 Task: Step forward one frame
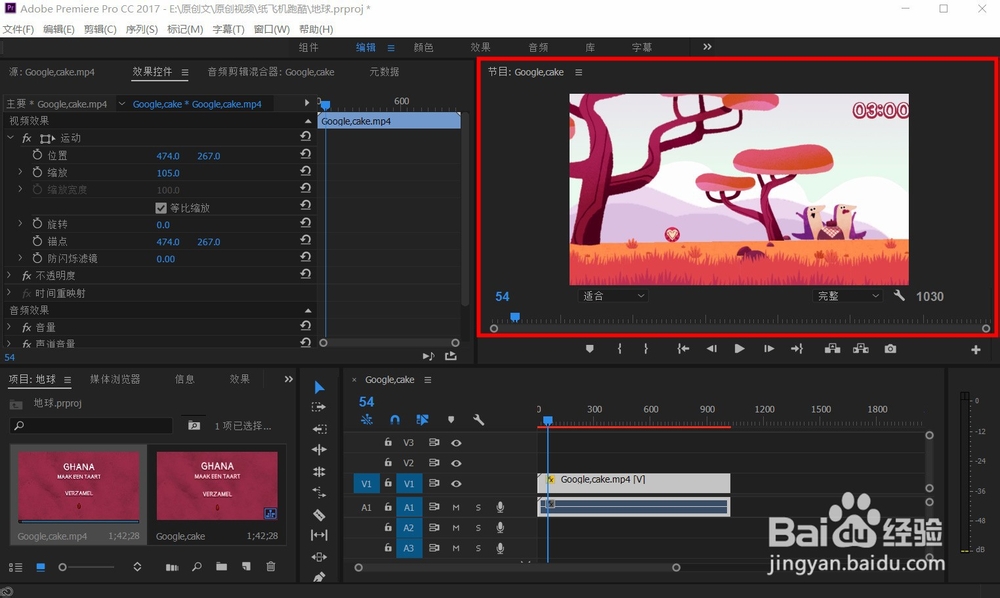(768, 349)
